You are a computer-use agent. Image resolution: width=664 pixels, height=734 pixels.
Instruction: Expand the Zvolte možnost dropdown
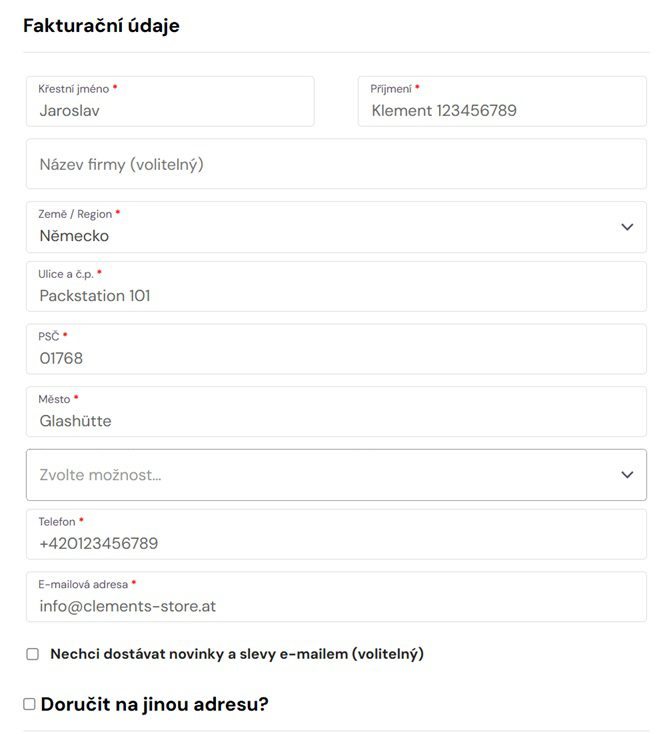click(x=320, y=475)
